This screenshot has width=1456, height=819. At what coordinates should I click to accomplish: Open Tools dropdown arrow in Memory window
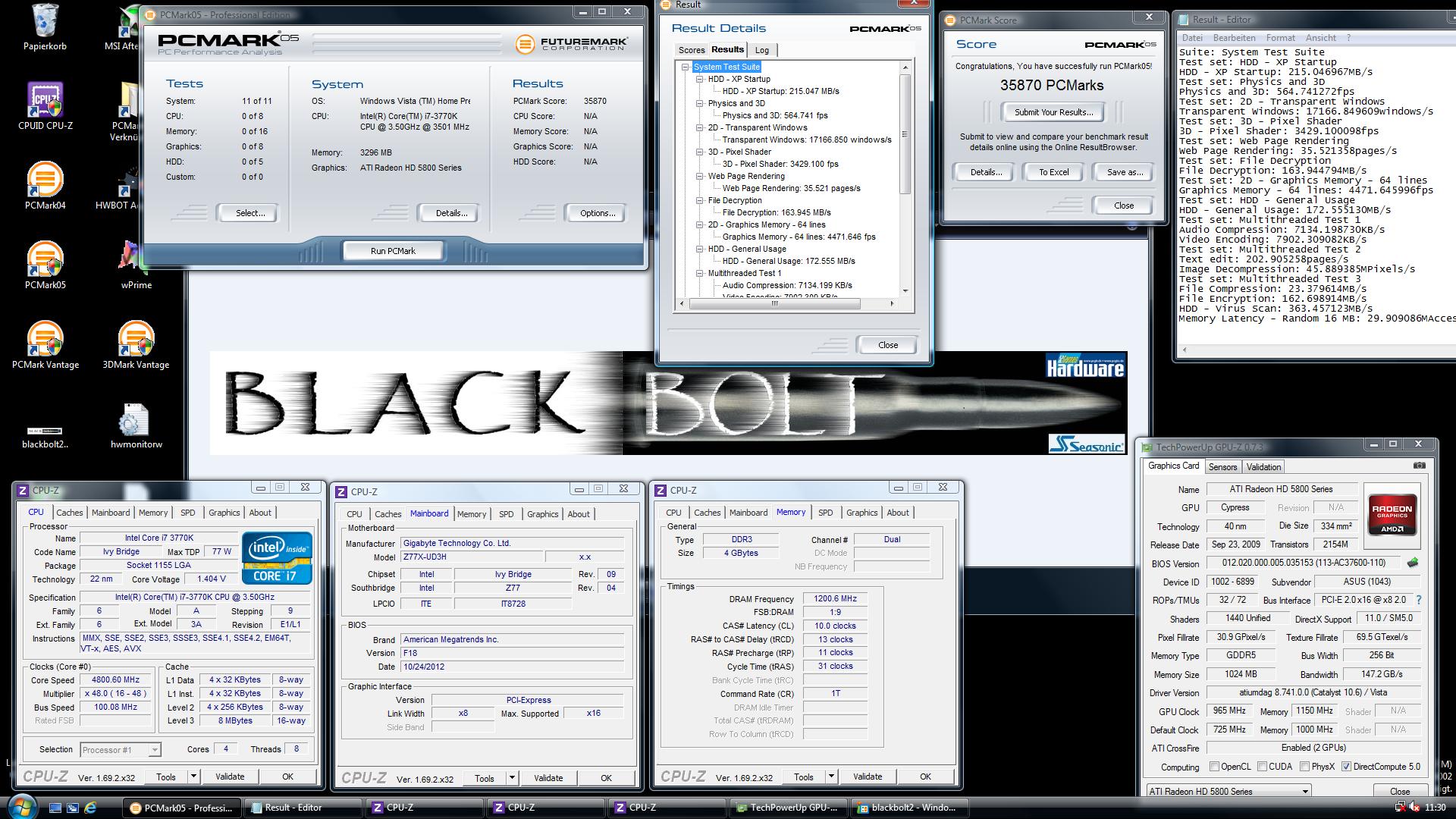click(831, 777)
